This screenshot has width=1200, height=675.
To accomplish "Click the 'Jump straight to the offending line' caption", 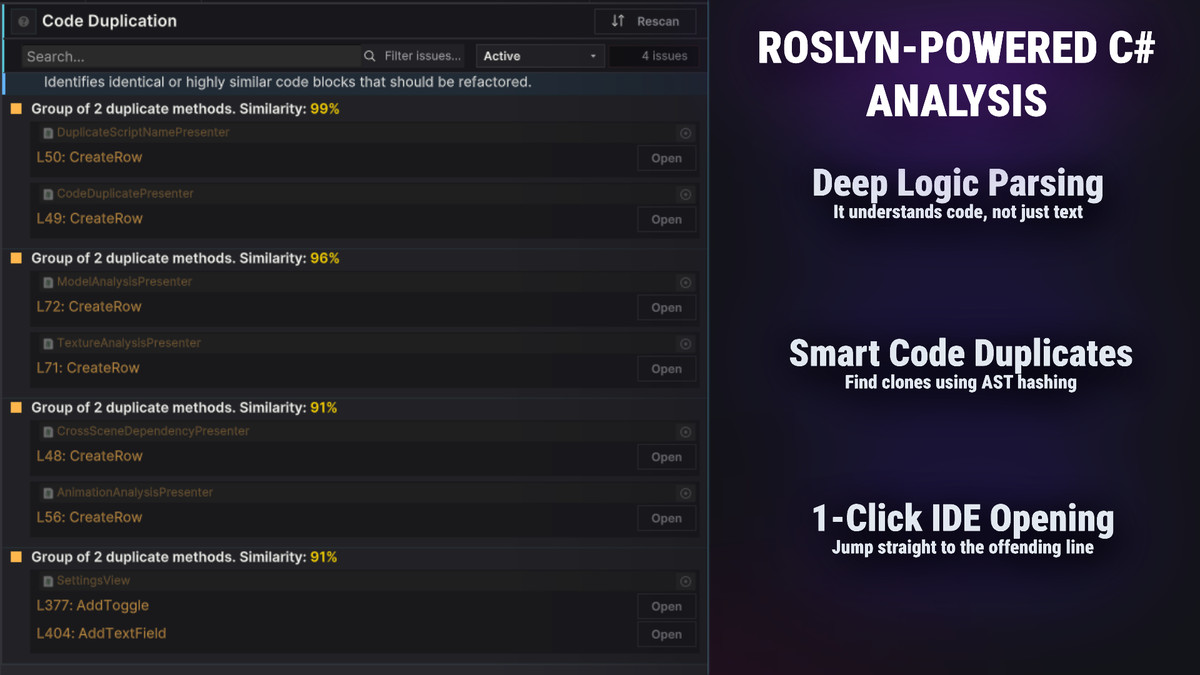I will (962, 548).
